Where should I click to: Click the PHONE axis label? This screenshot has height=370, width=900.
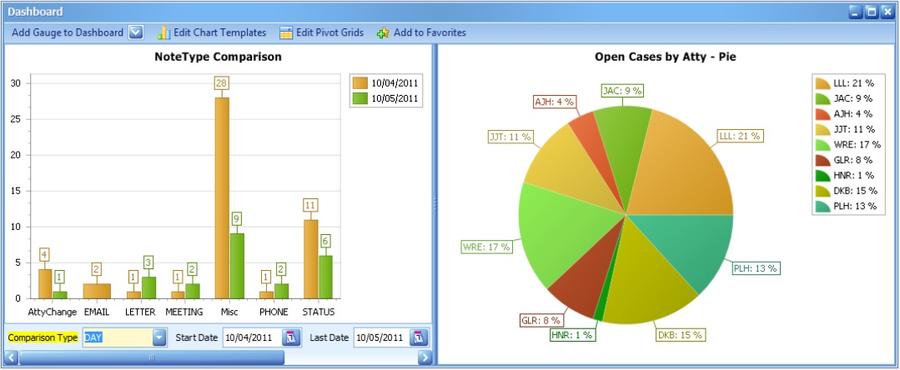[273, 312]
